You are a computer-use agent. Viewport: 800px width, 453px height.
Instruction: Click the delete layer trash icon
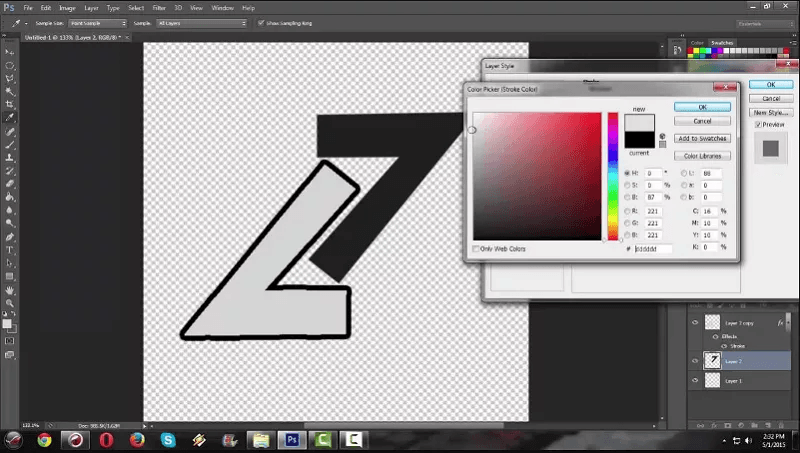pos(781,425)
